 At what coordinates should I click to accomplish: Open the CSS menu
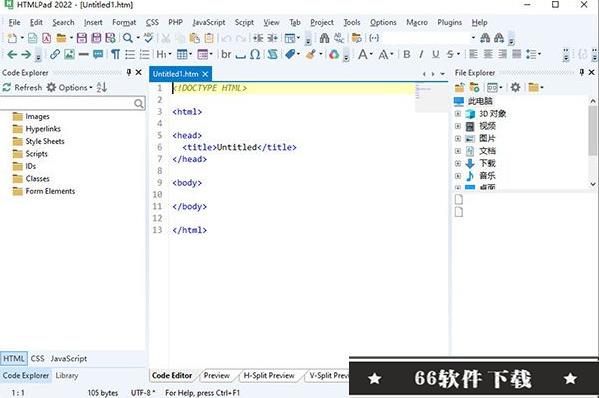152,23
